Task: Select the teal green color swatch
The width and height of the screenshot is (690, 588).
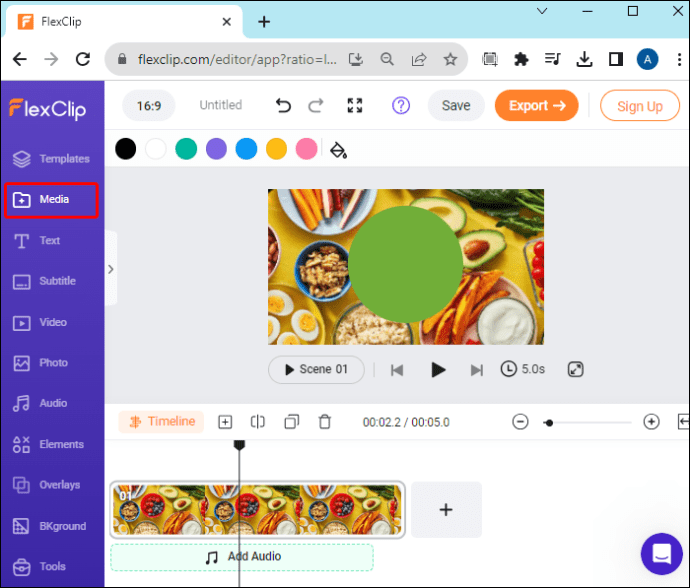Action: coord(186,149)
